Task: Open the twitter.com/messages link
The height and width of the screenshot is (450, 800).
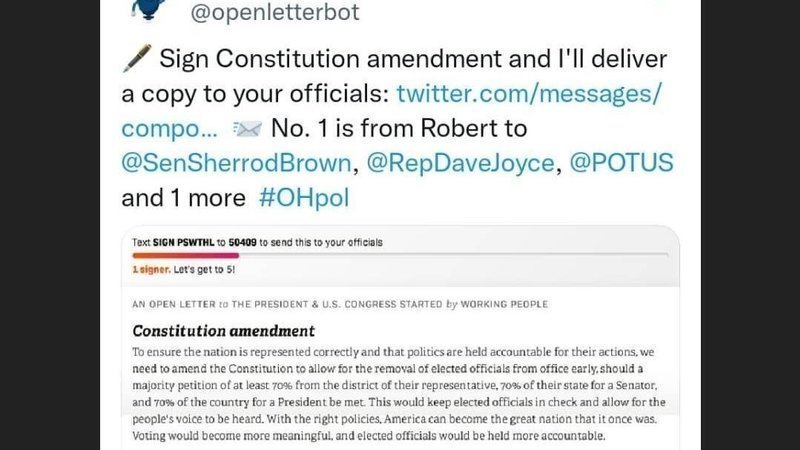Action: point(530,94)
